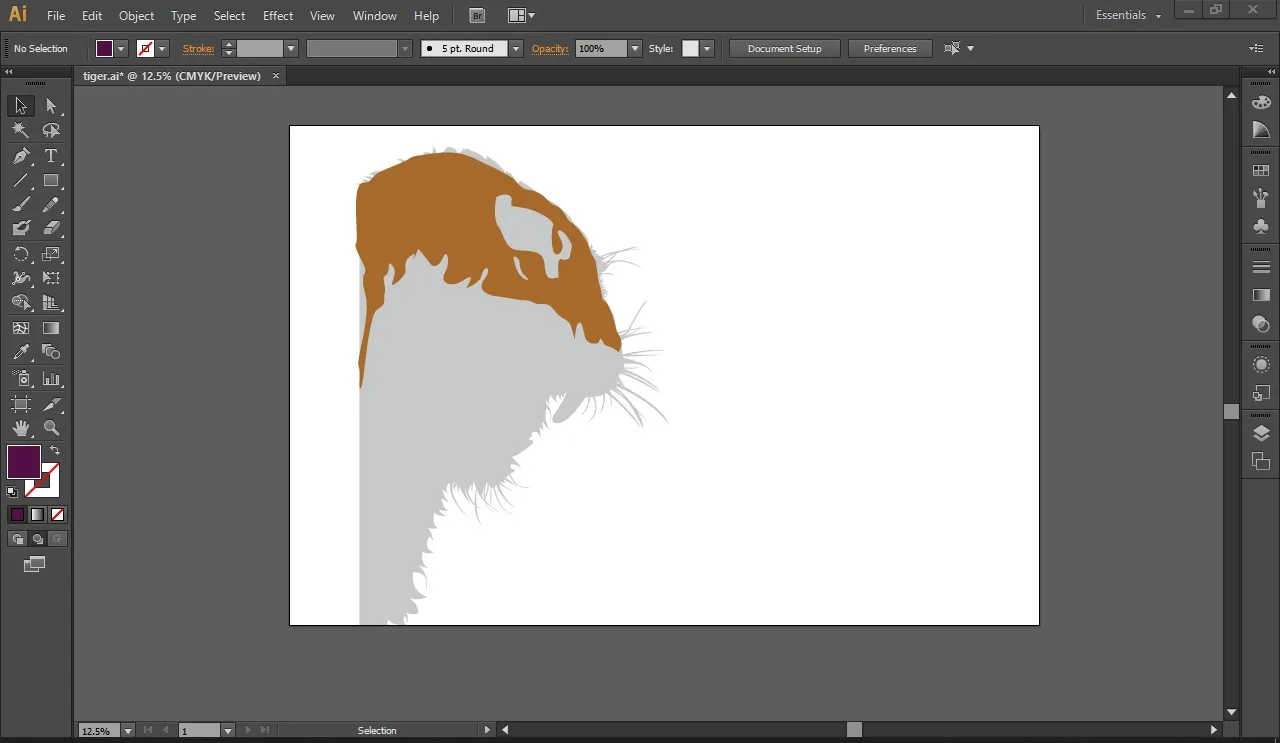The image size is (1280, 743).
Task: Select the Line Segment tool
Action: click(21, 180)
